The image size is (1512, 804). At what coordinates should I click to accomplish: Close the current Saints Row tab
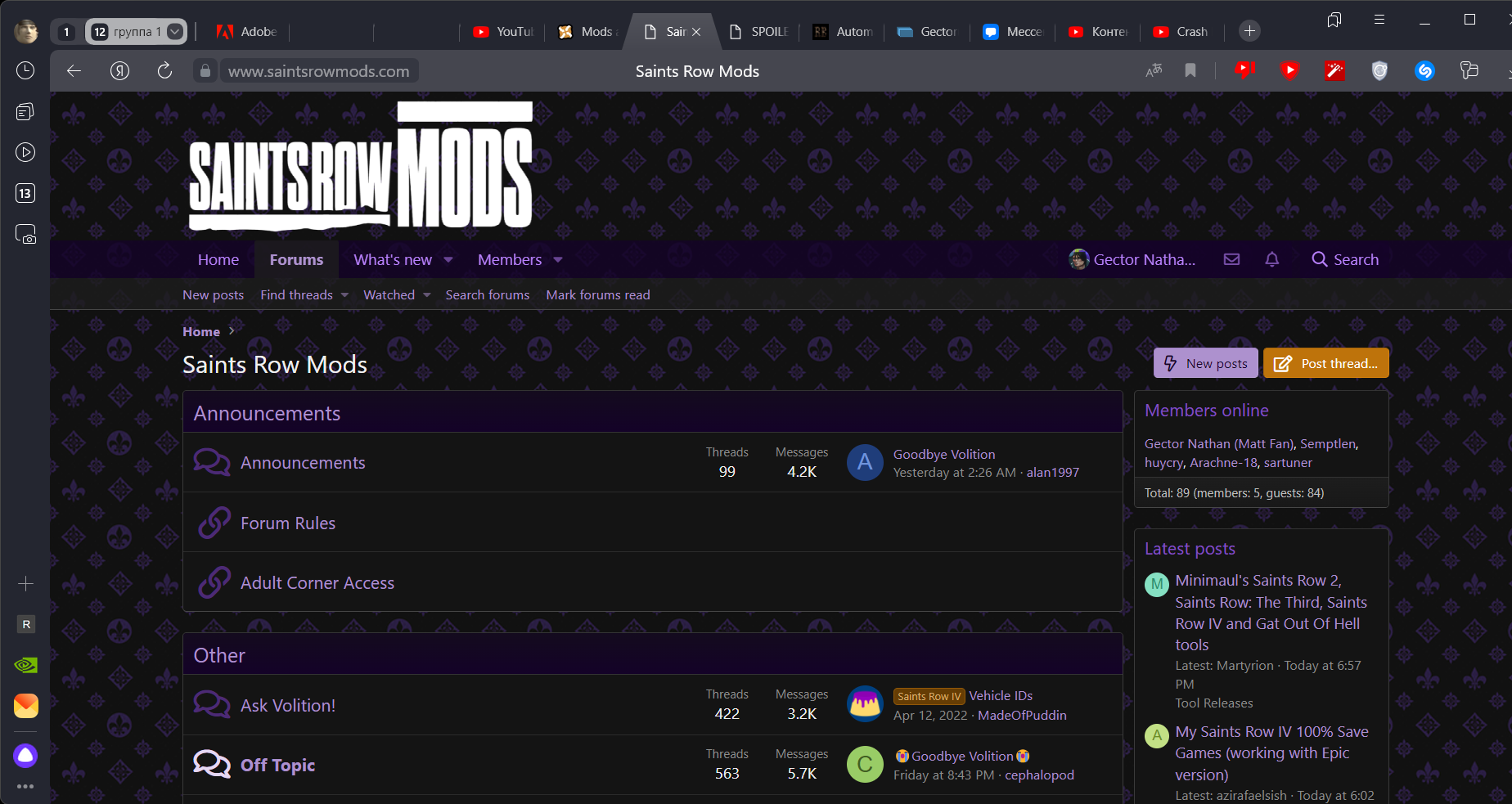point(696,32)
